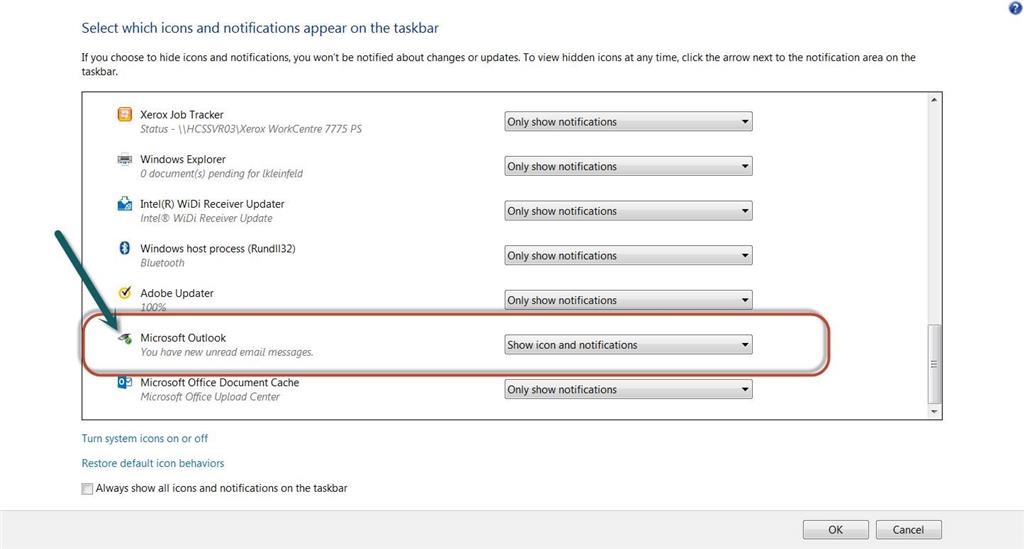Select the 'Xerox Job Tracker' label
1024x549 pixels.
click(182, 114)
